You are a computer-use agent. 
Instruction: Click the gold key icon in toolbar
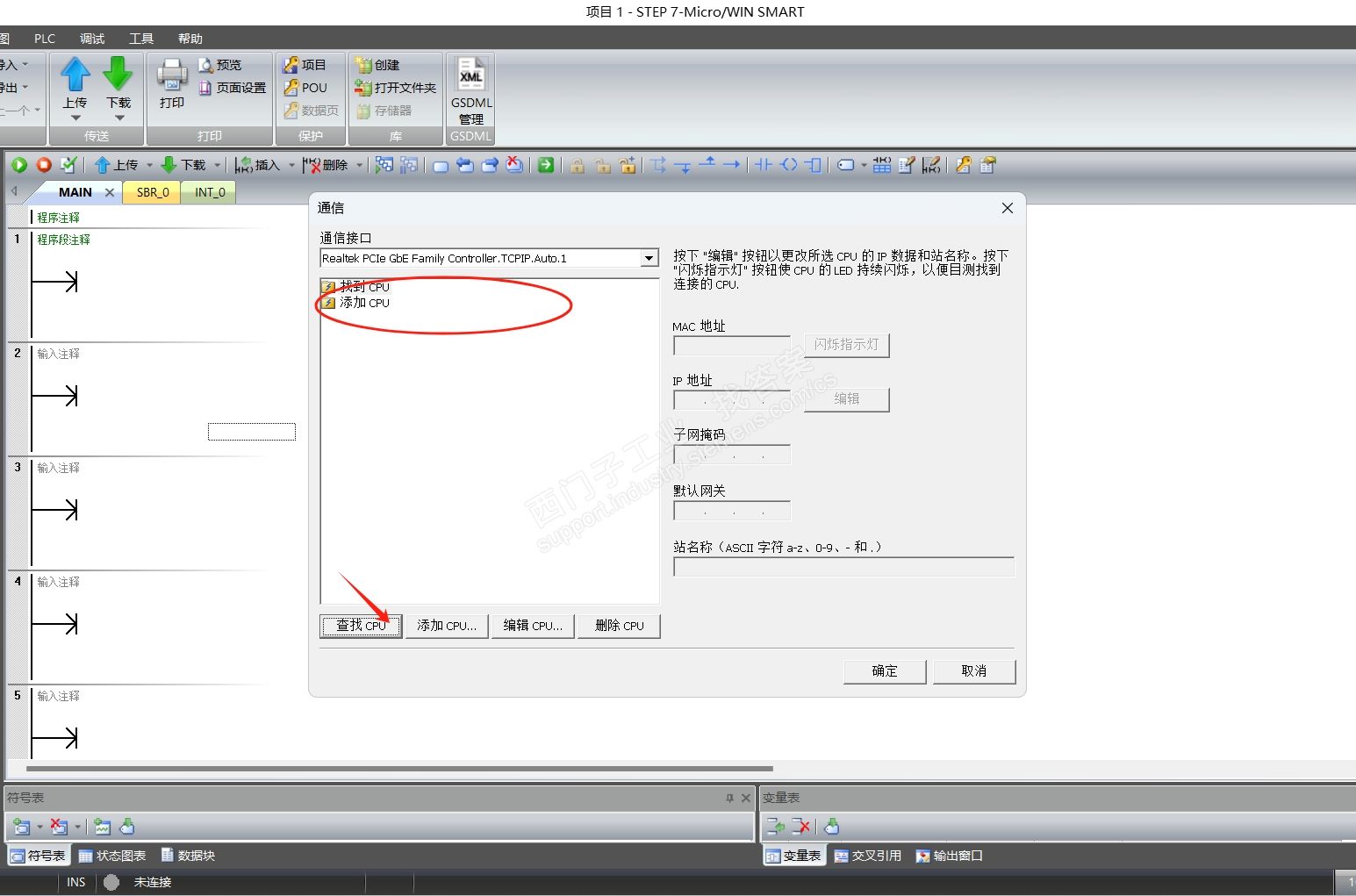click(964, 165)
